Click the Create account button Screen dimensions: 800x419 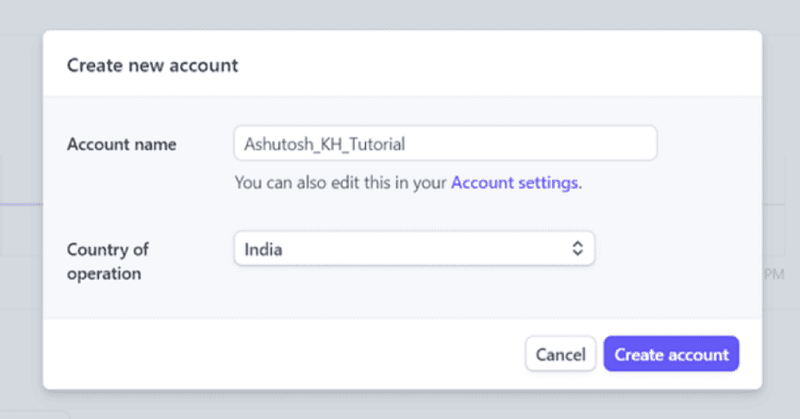click(x=671, y=354)
